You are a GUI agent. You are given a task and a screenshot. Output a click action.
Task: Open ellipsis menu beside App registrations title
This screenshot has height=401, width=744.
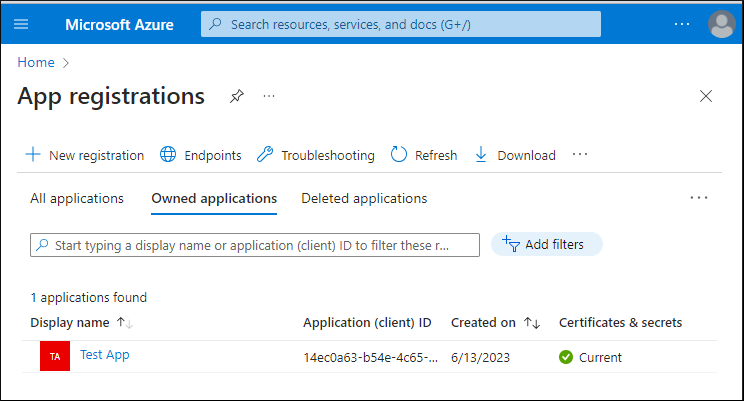click(269, 96)
